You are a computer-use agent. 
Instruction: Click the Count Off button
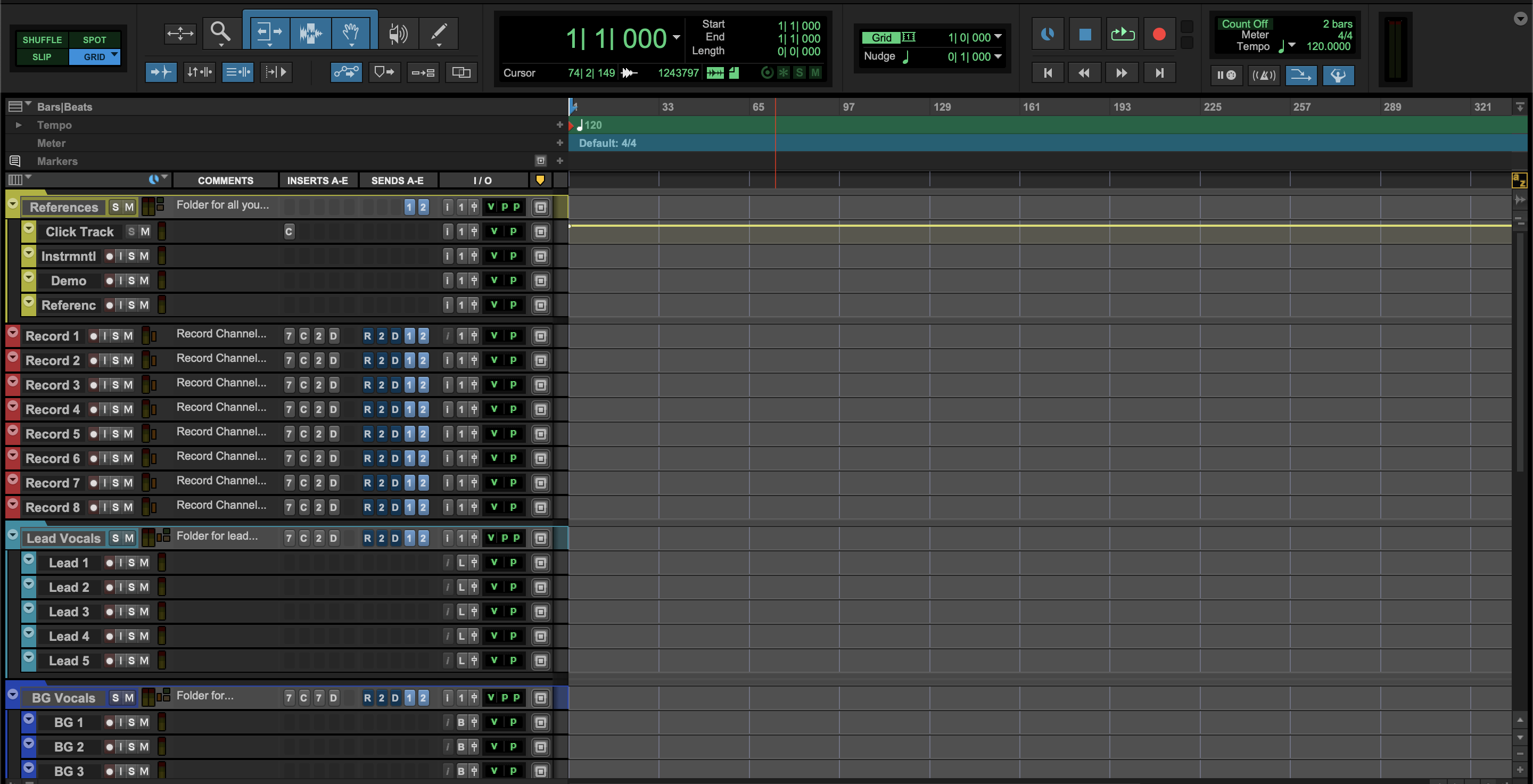[1244, 24]
